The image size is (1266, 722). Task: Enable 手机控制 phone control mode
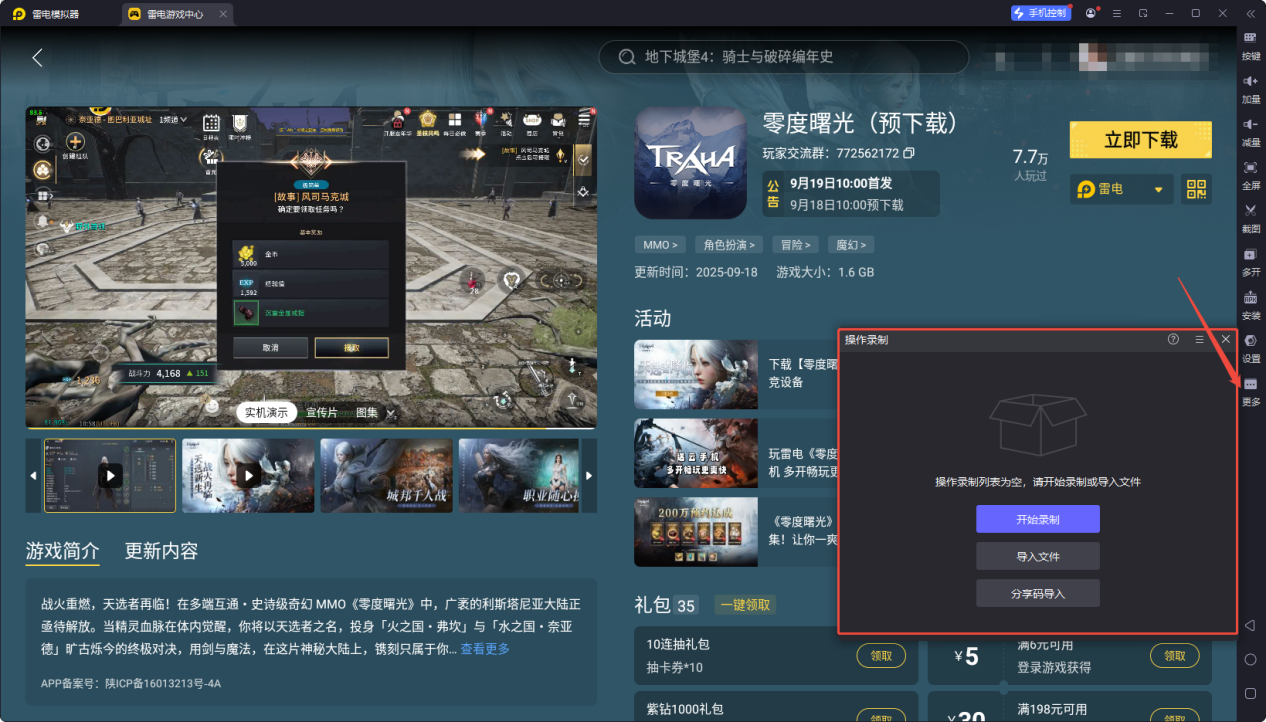point(1040,12)
